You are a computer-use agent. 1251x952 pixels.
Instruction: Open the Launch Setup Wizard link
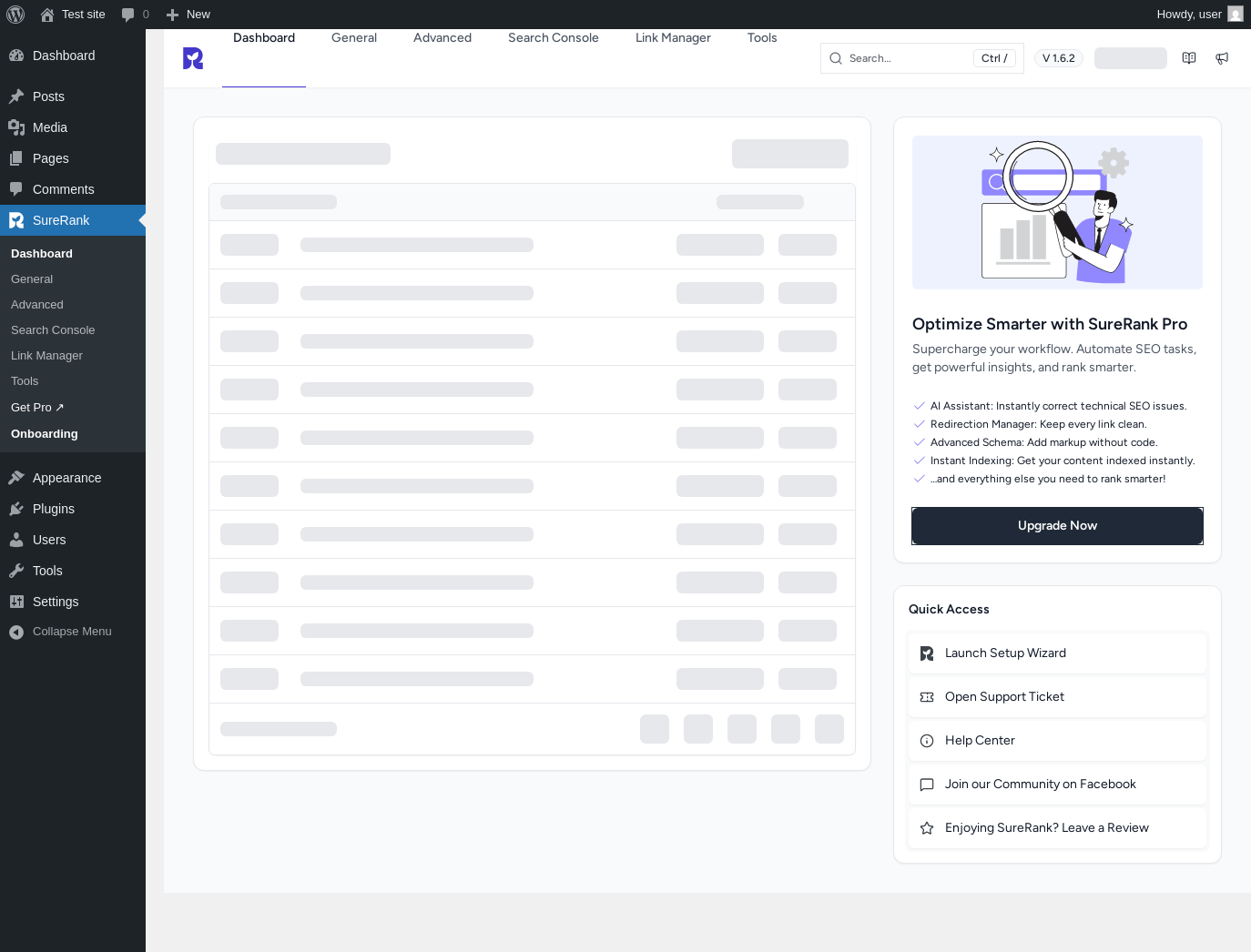[1057, 653]
